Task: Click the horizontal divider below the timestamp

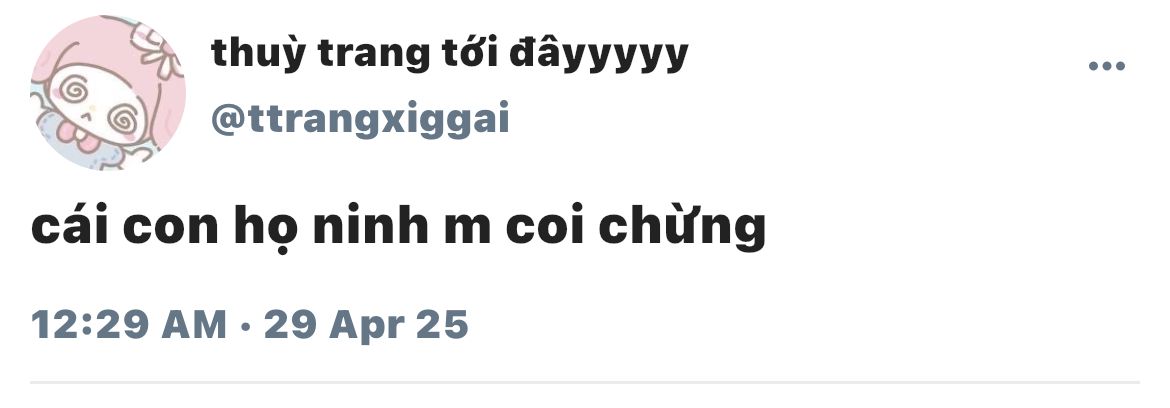Action: click(x=585, y=383)
